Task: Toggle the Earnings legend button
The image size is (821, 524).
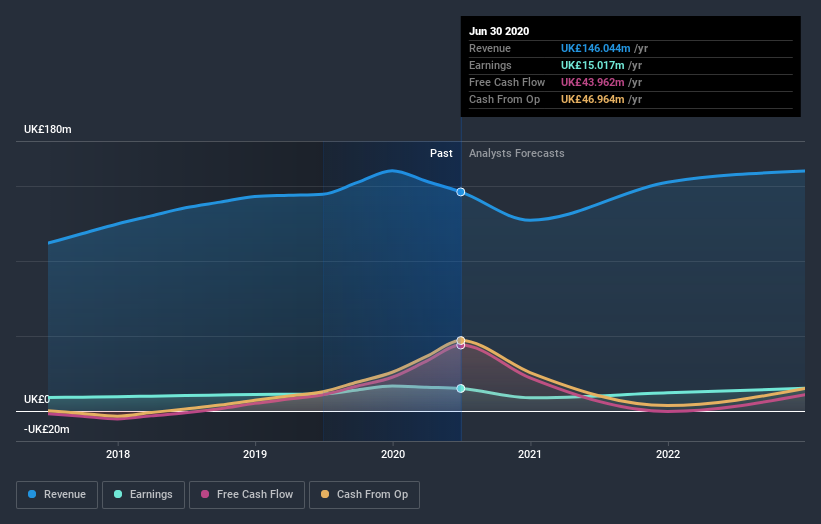Action: point(143,495)
